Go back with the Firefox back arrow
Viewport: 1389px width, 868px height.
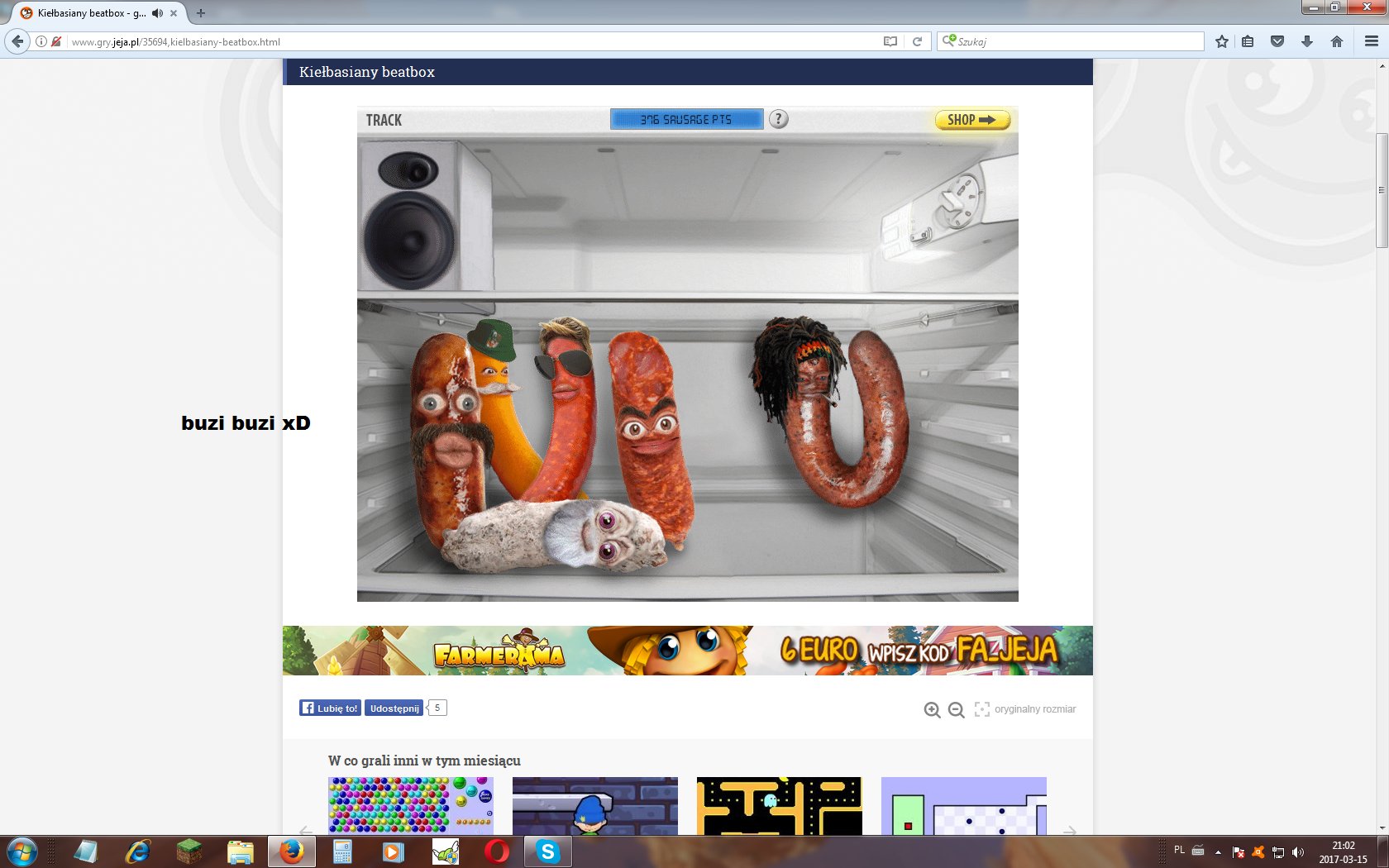[x=17, y=41]
